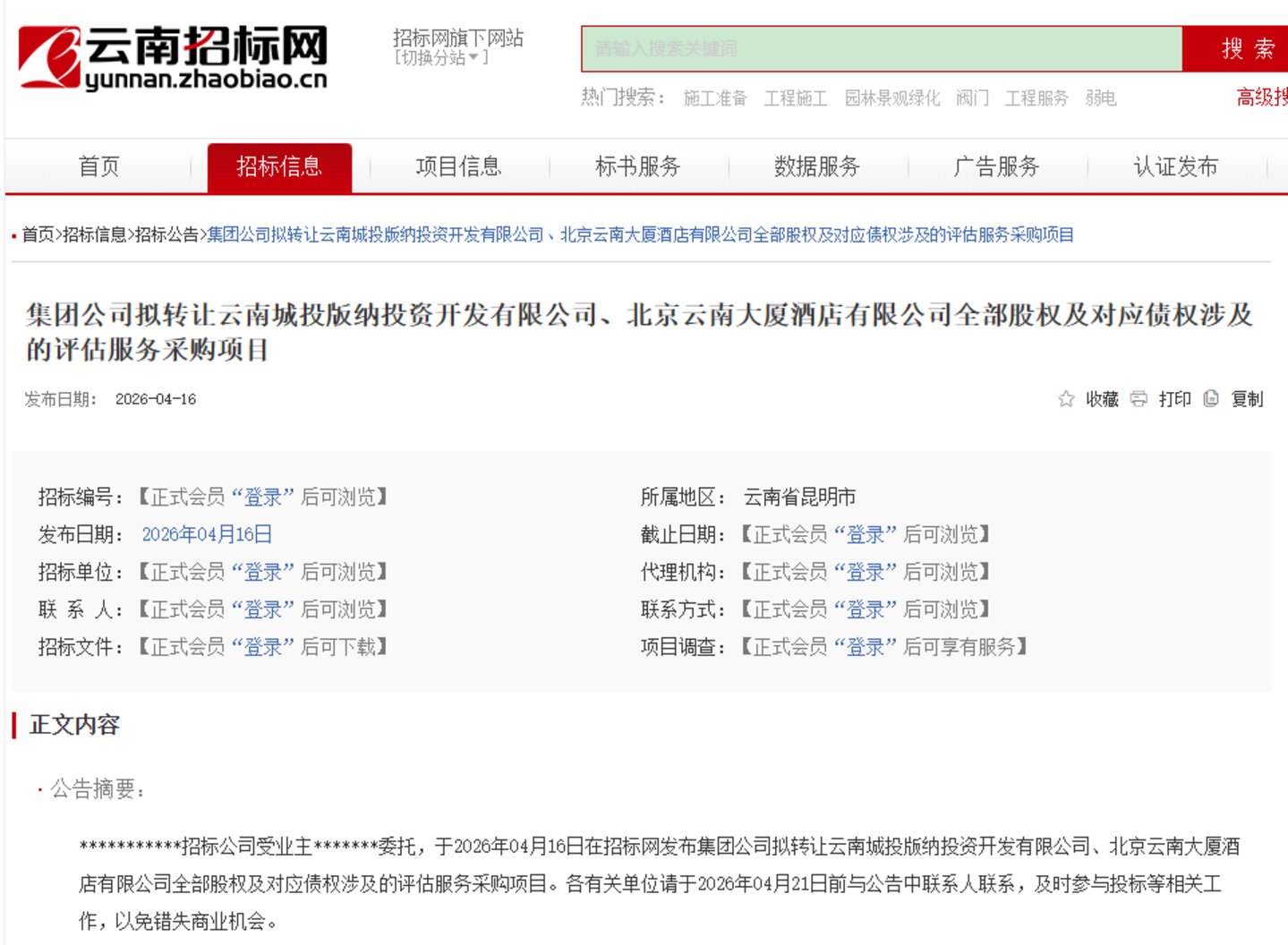Select hot search term 施工准备
The image size is (1288, 945).
[715, 98]
